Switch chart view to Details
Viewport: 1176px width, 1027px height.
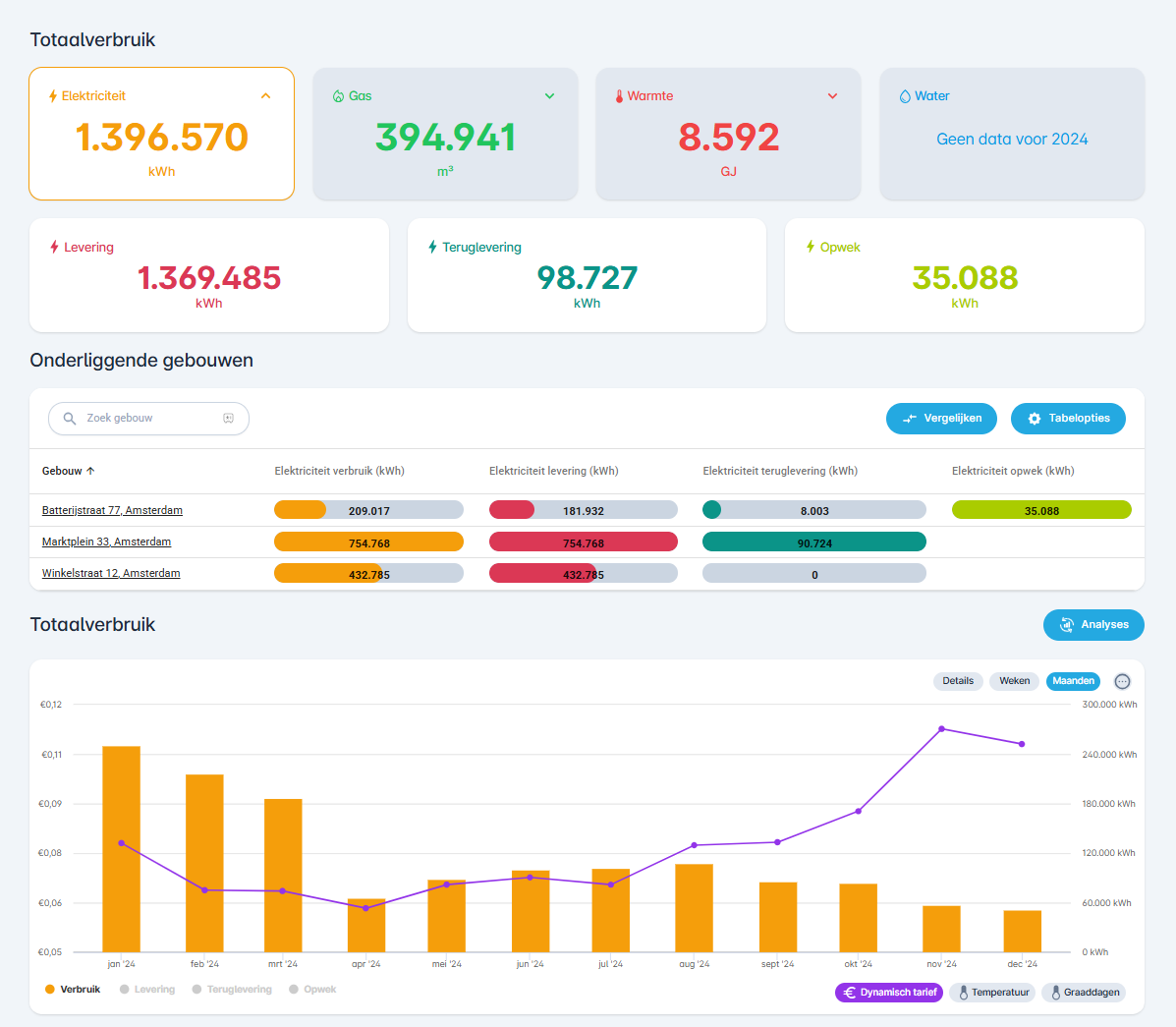[x=957, y=681]
